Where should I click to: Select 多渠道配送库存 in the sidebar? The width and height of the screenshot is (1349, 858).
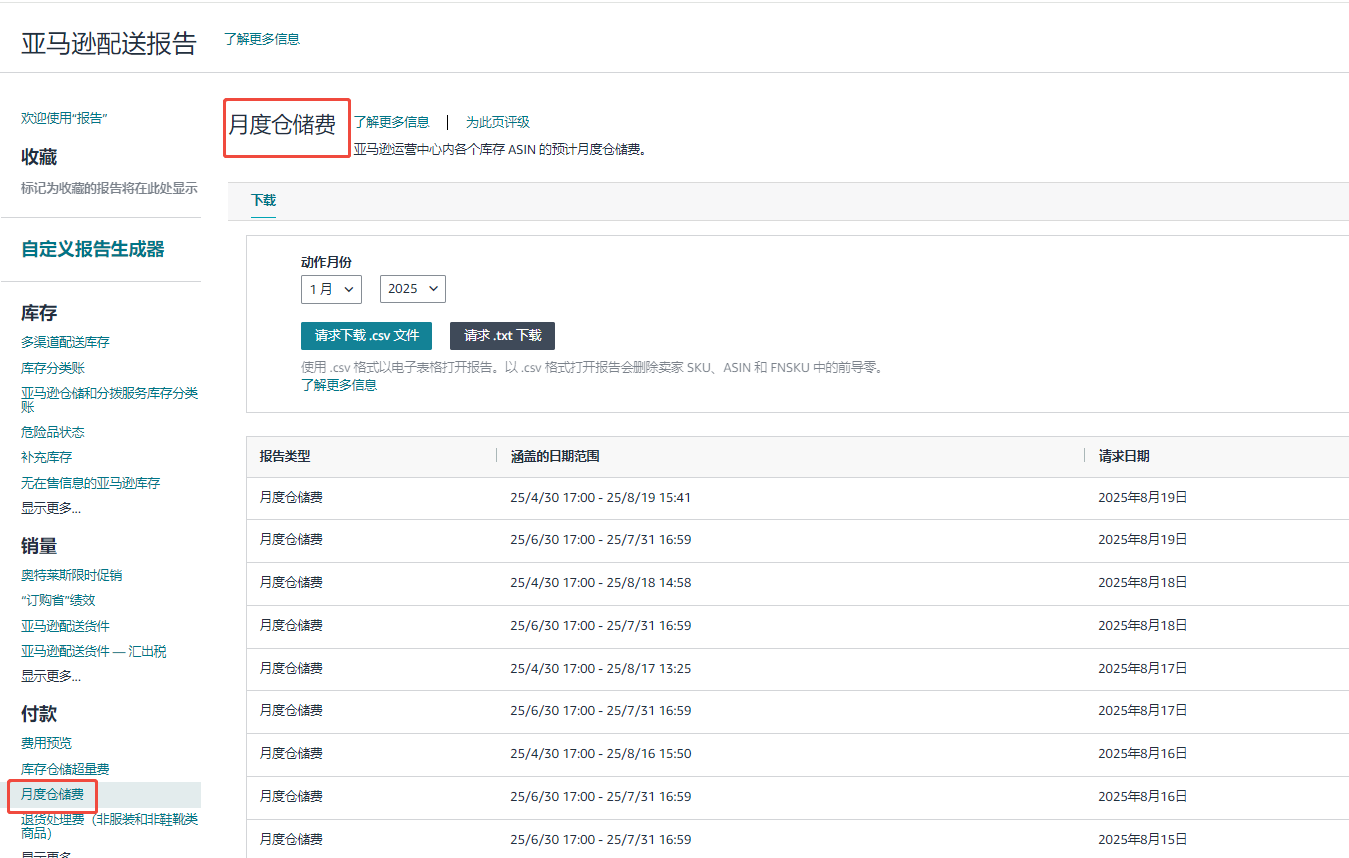65,342
